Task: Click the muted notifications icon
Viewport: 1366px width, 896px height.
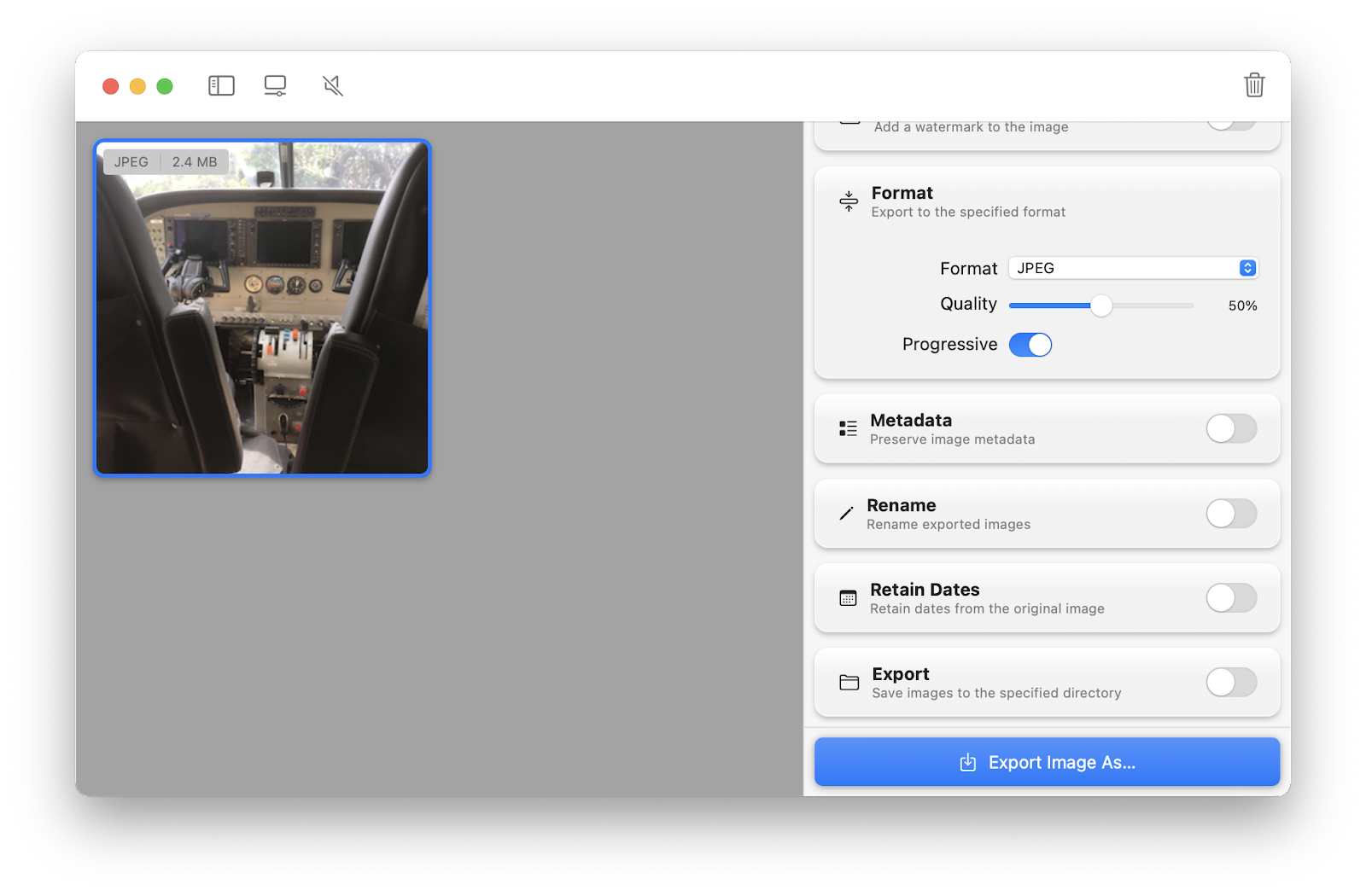Action: [x=333, y=85]
